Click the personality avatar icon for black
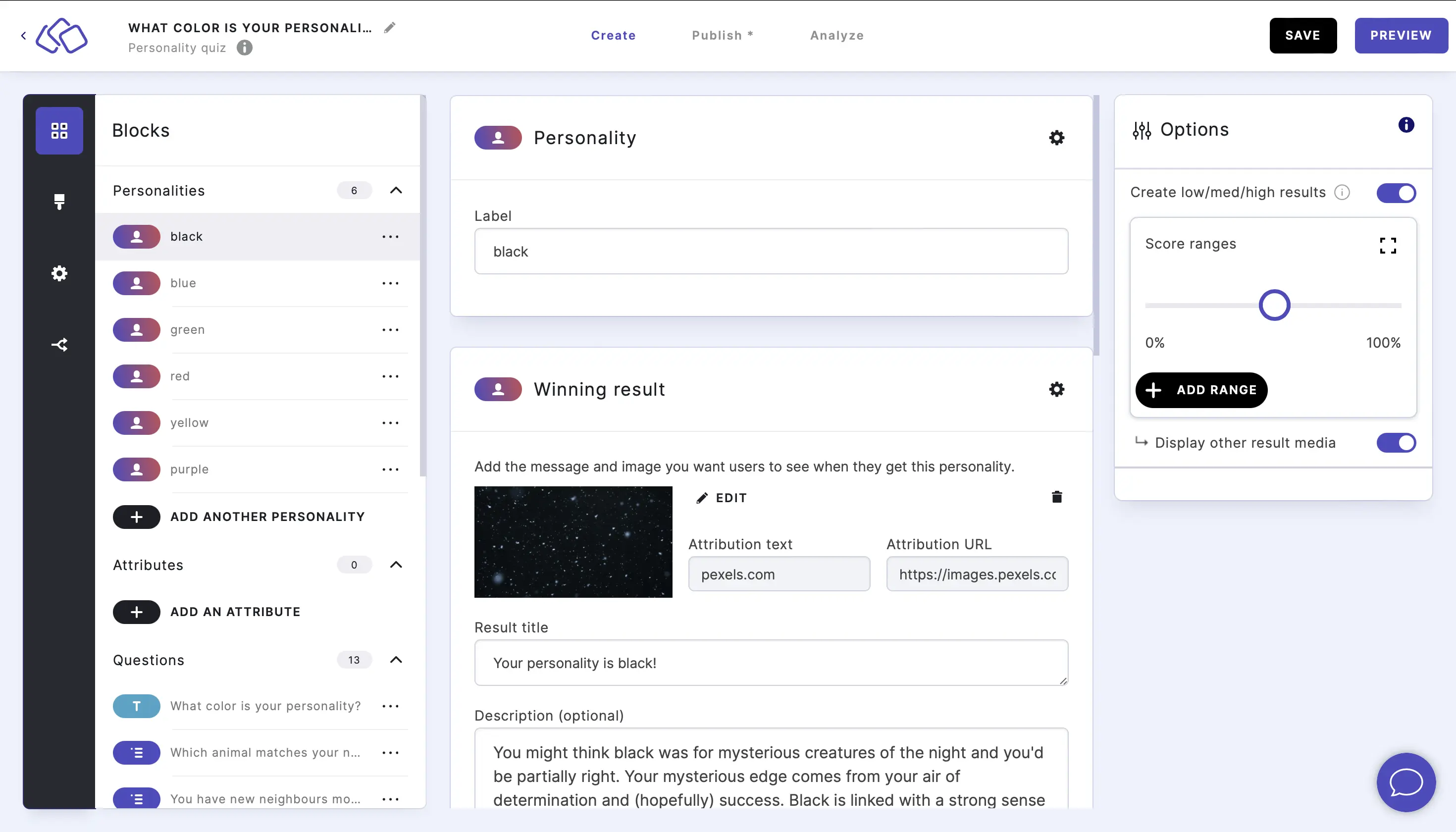Screen dimensions: 1456x832 tap(137, 236)
